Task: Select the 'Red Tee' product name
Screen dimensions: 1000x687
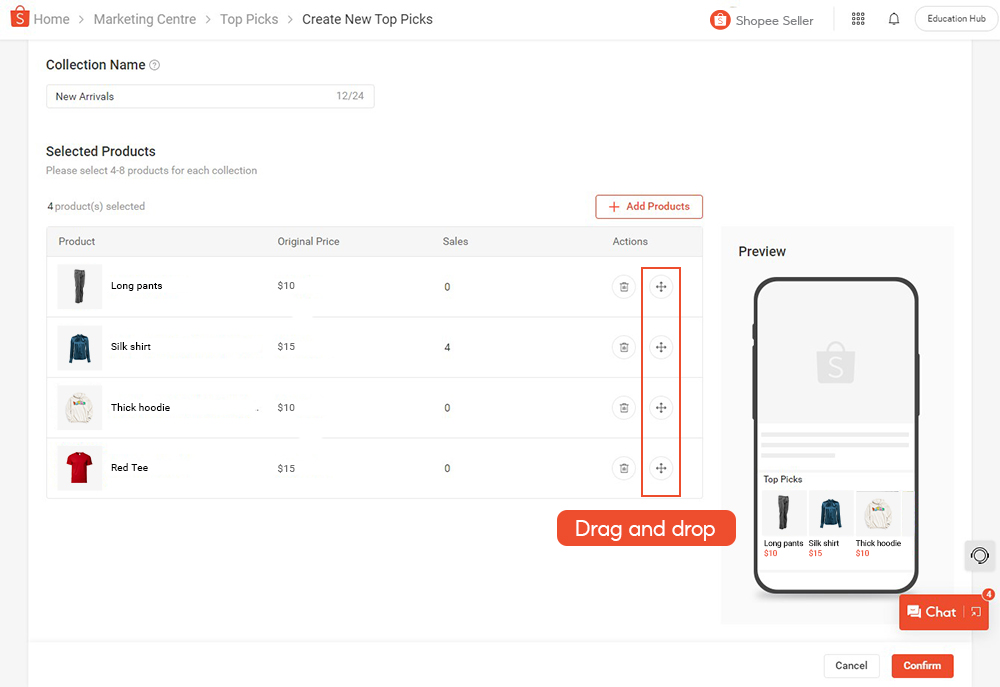Action: pyautogui.click(x=129, y=468)
